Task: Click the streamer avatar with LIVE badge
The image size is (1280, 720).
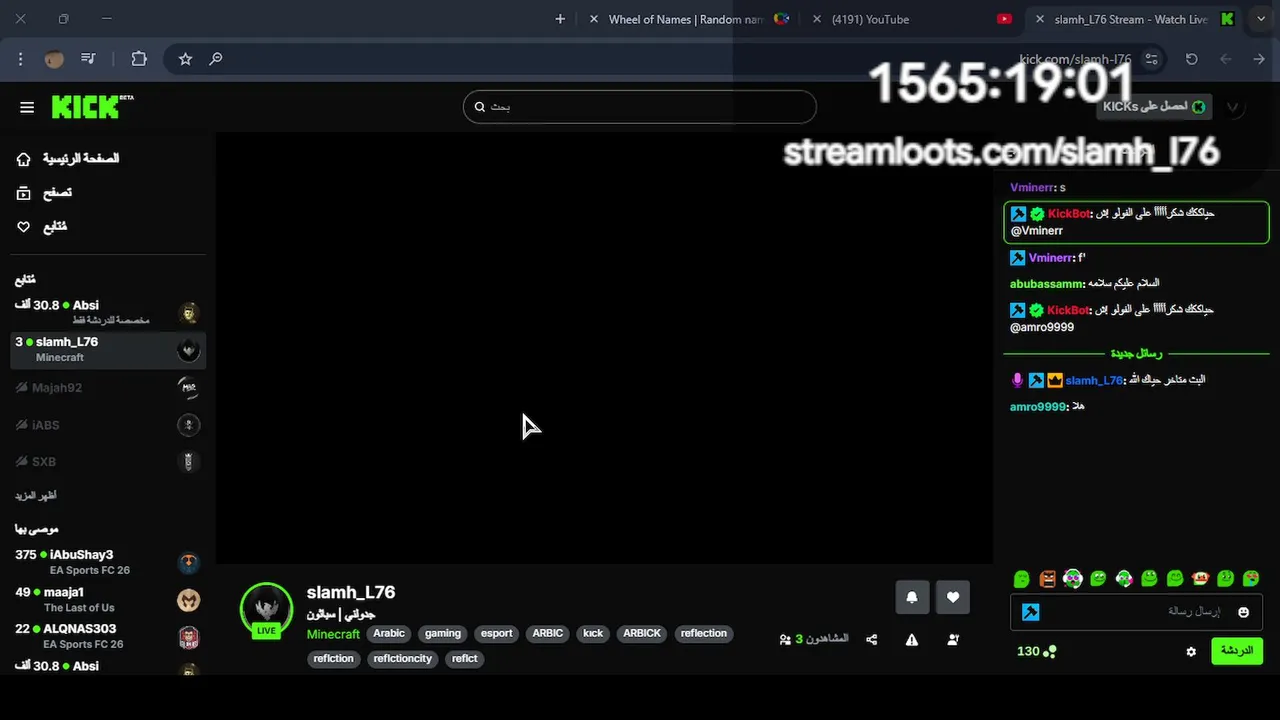Action: [x=266, y=609]
